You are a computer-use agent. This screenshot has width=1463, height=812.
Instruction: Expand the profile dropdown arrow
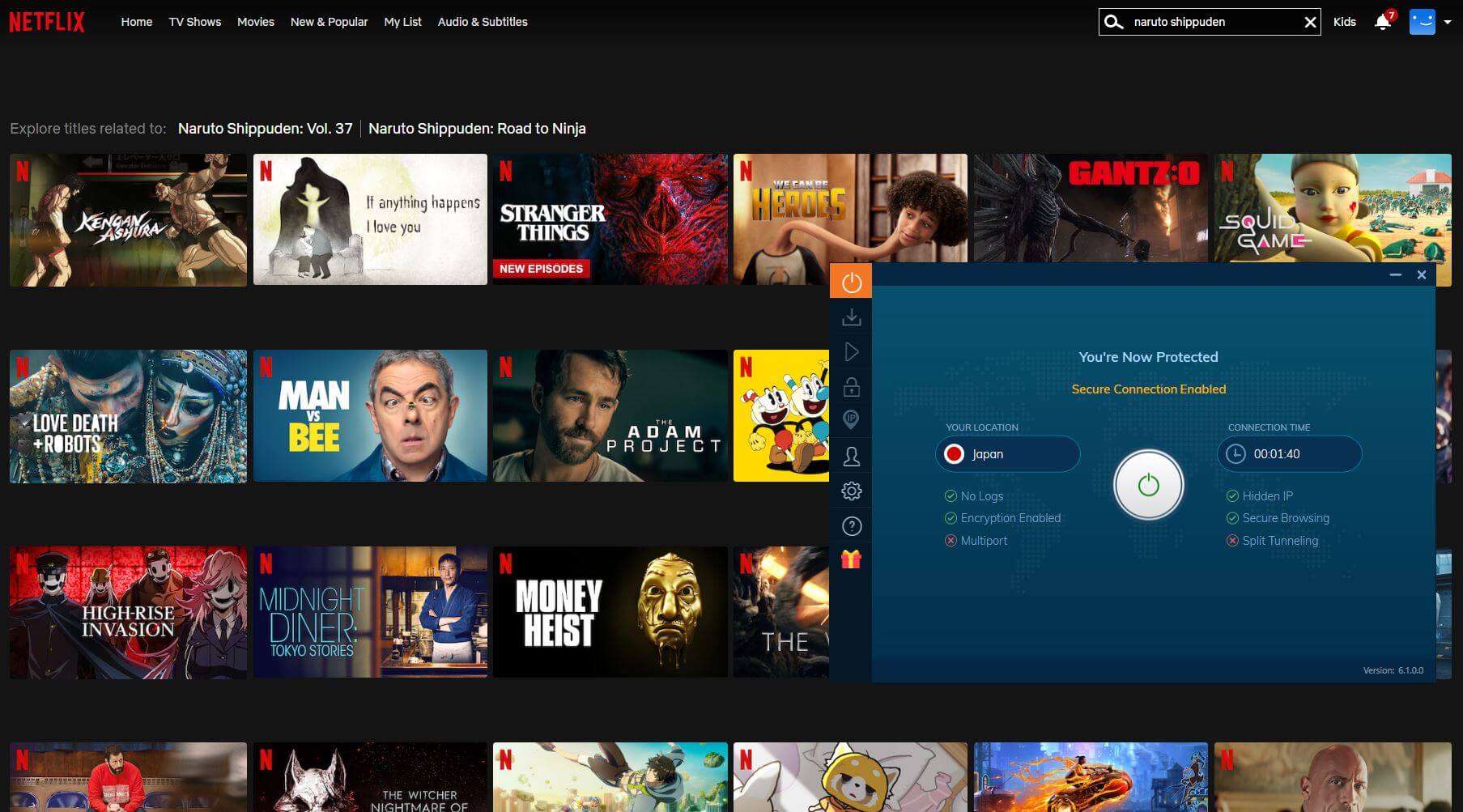[x=1448, y=23]
